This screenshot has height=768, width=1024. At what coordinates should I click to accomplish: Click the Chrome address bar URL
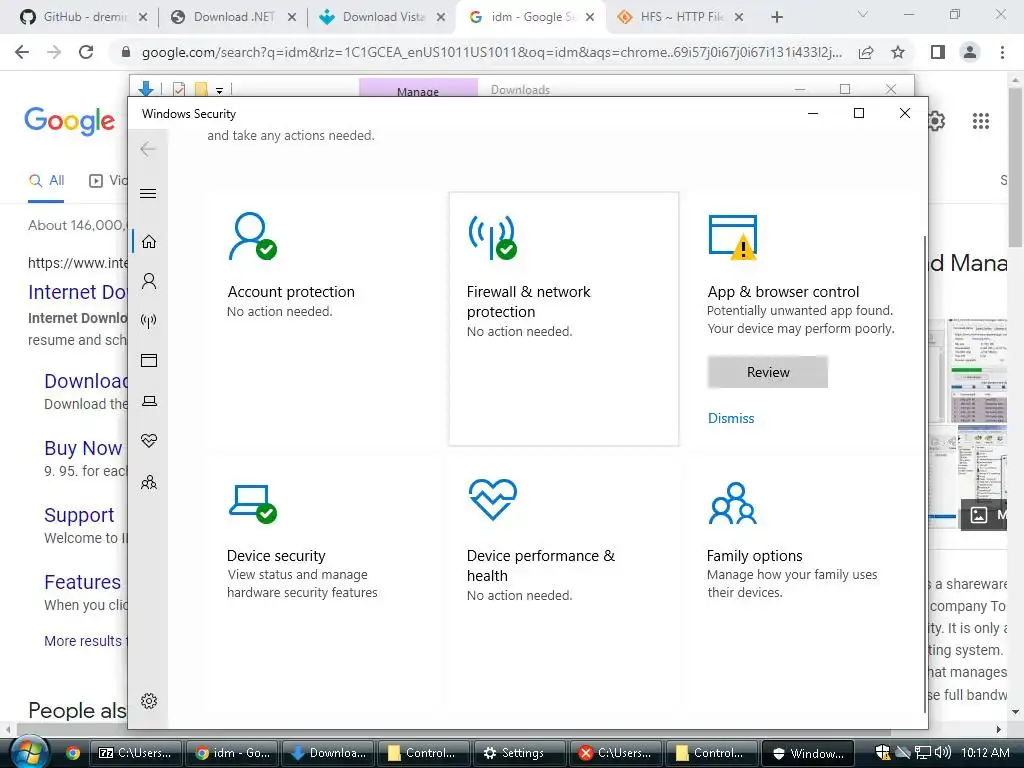pos(491,52)
